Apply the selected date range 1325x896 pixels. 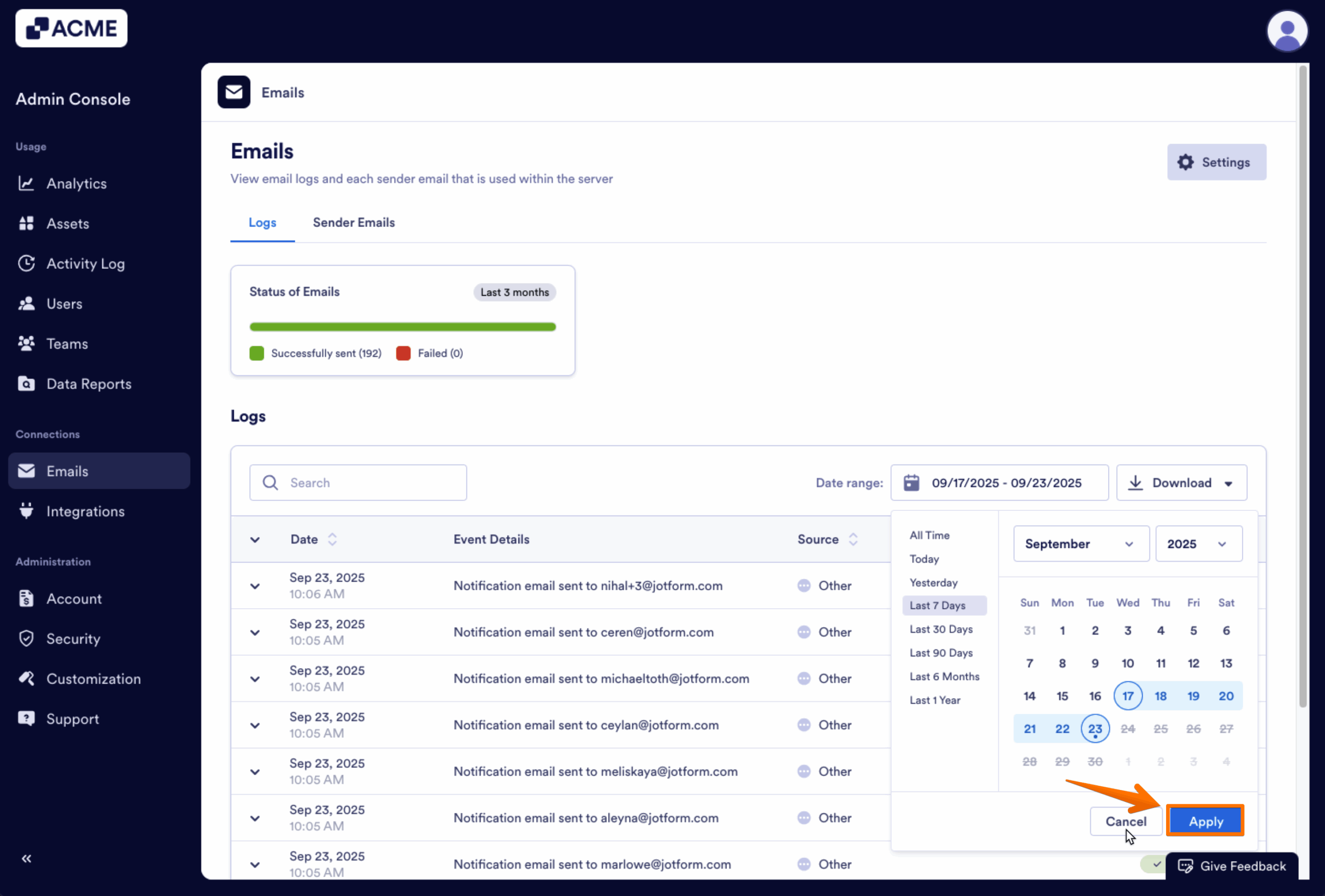(1205, 821)
